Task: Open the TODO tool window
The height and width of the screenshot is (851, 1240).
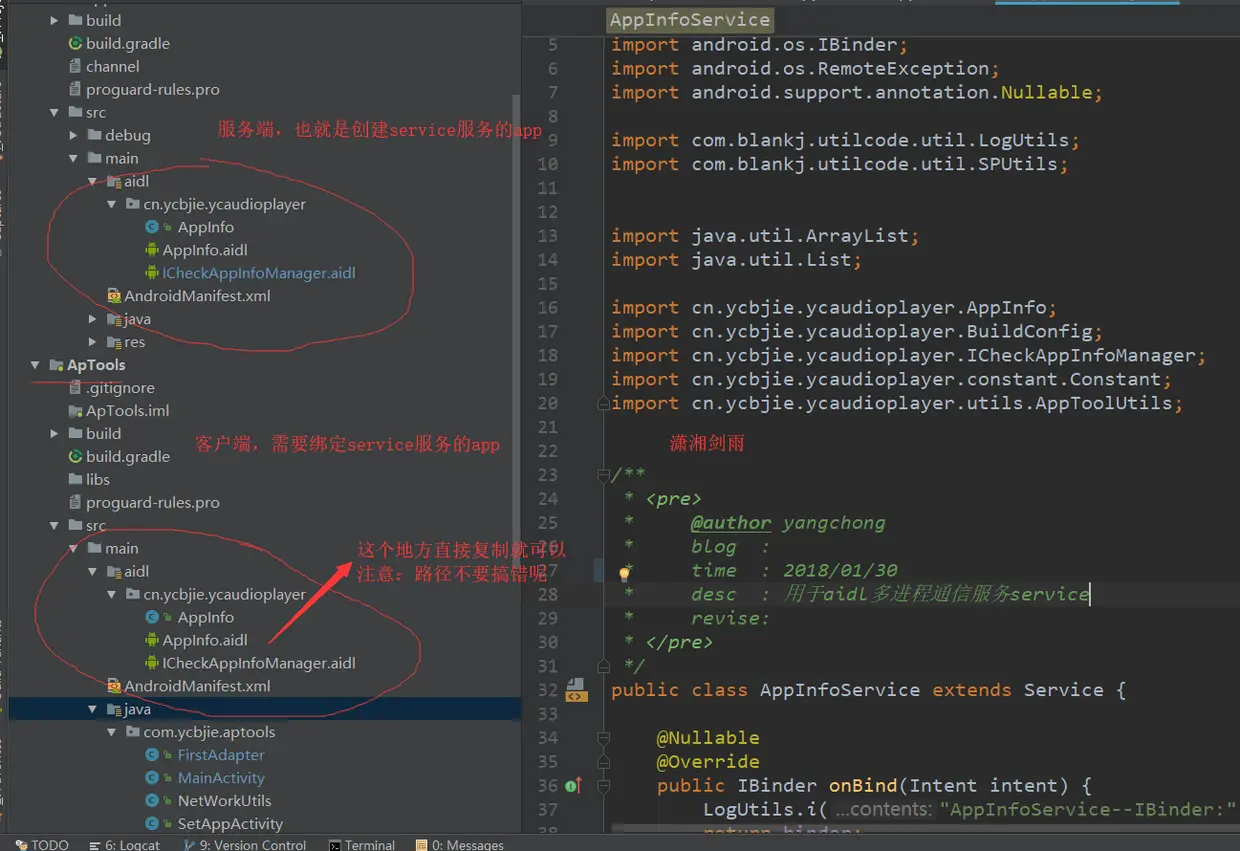Action: click(41, 844)
